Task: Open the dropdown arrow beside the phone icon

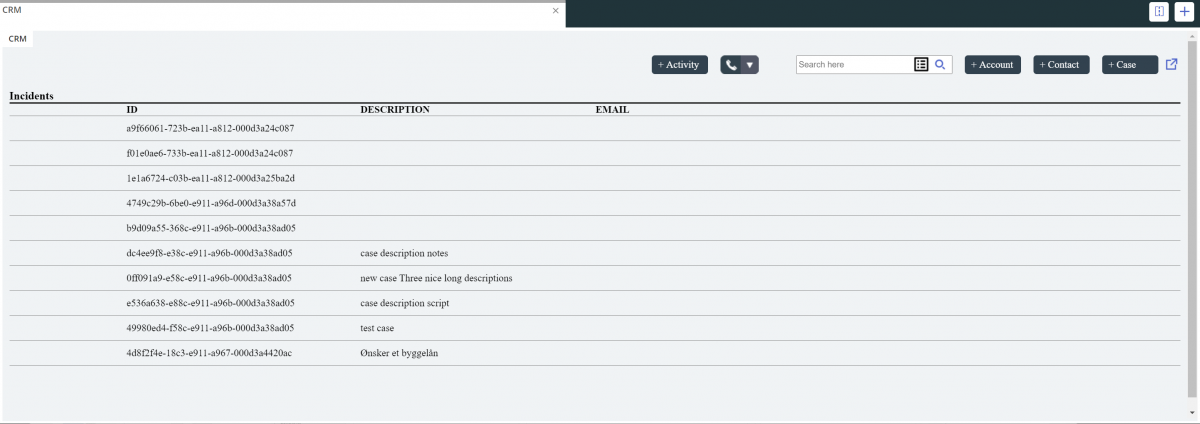Action: coord(750,65)
